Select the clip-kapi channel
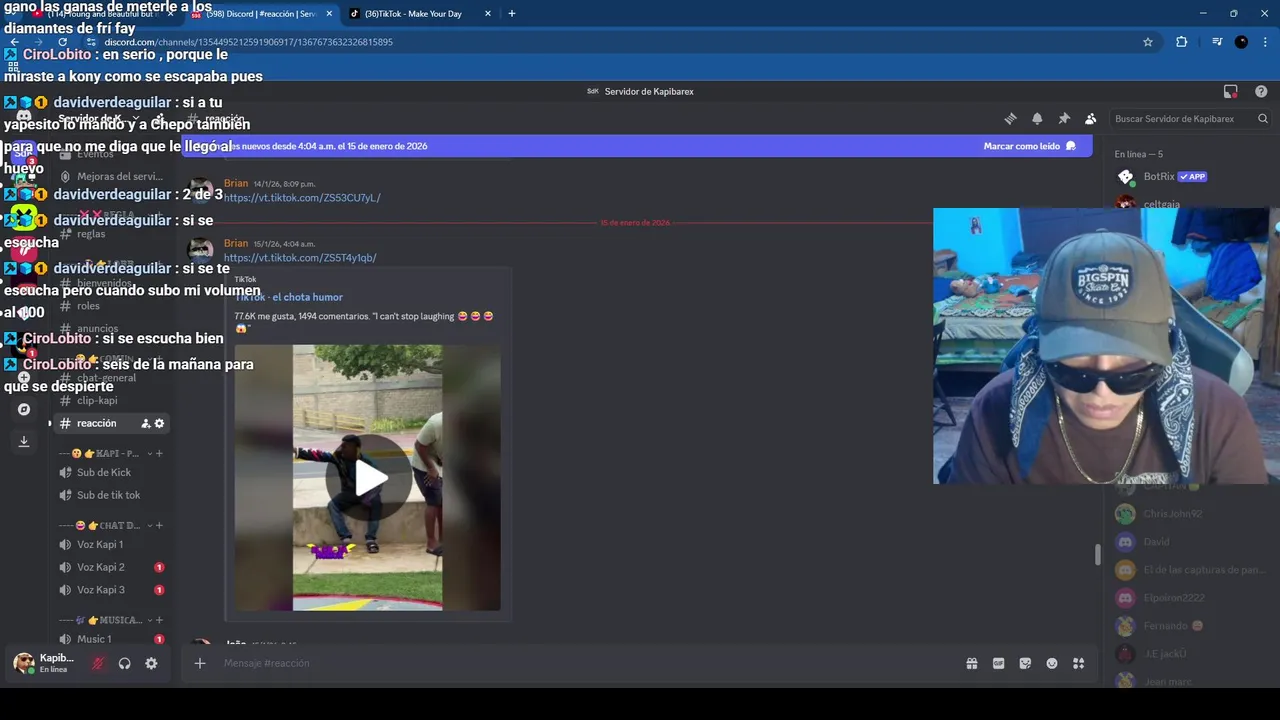Screen dimensions: 1280x720 (110, 400)
